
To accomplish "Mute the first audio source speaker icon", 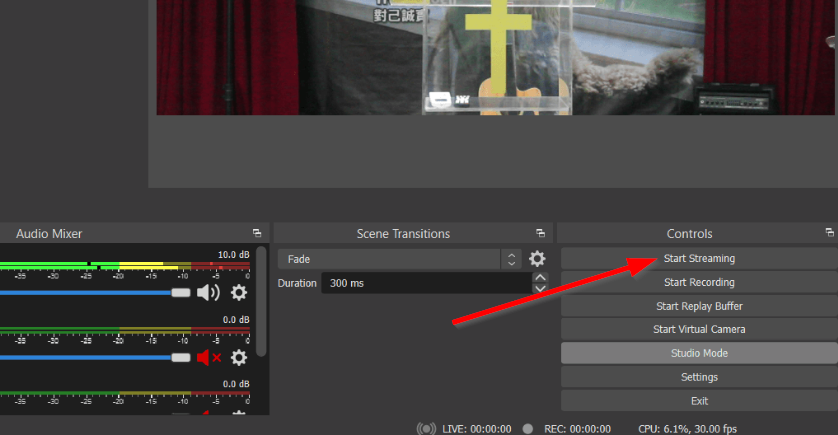I will point(207,293).
